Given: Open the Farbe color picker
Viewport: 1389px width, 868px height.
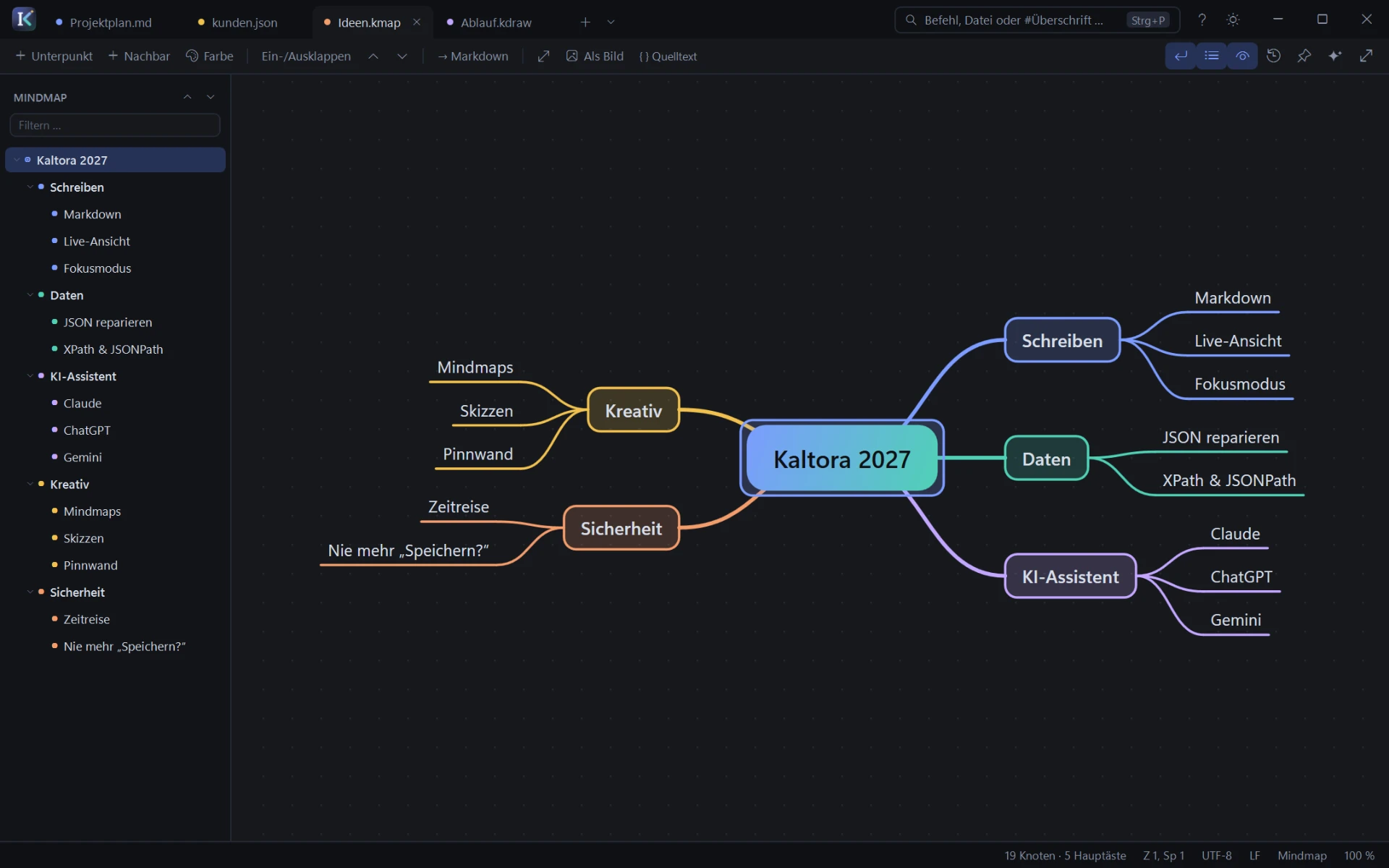Looking at the screenshot, I should pyautogui.click(x=210, y=56).
